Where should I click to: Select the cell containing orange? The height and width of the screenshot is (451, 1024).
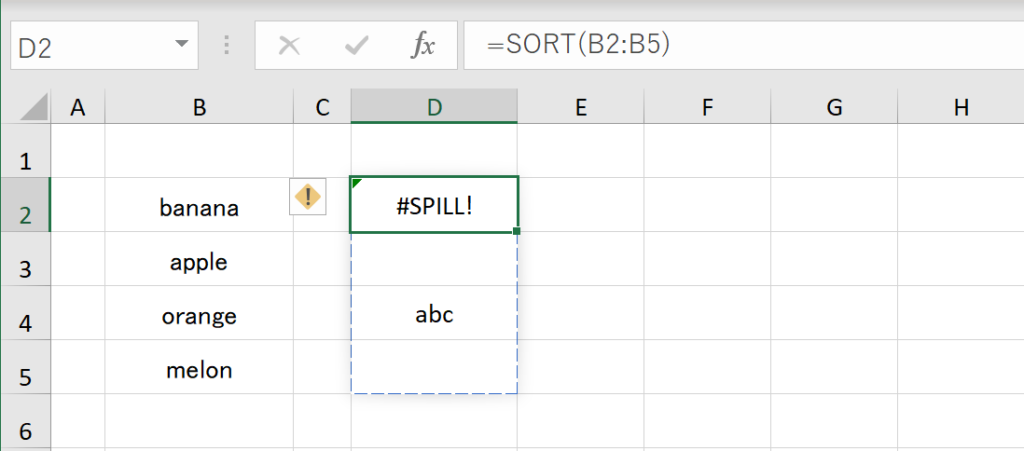[199, 316]
